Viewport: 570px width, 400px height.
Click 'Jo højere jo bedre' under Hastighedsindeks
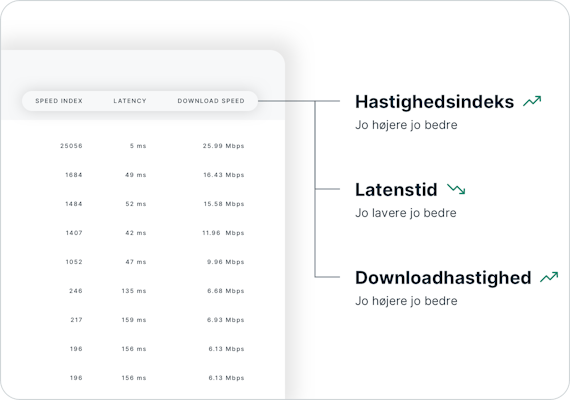[406, 125]
